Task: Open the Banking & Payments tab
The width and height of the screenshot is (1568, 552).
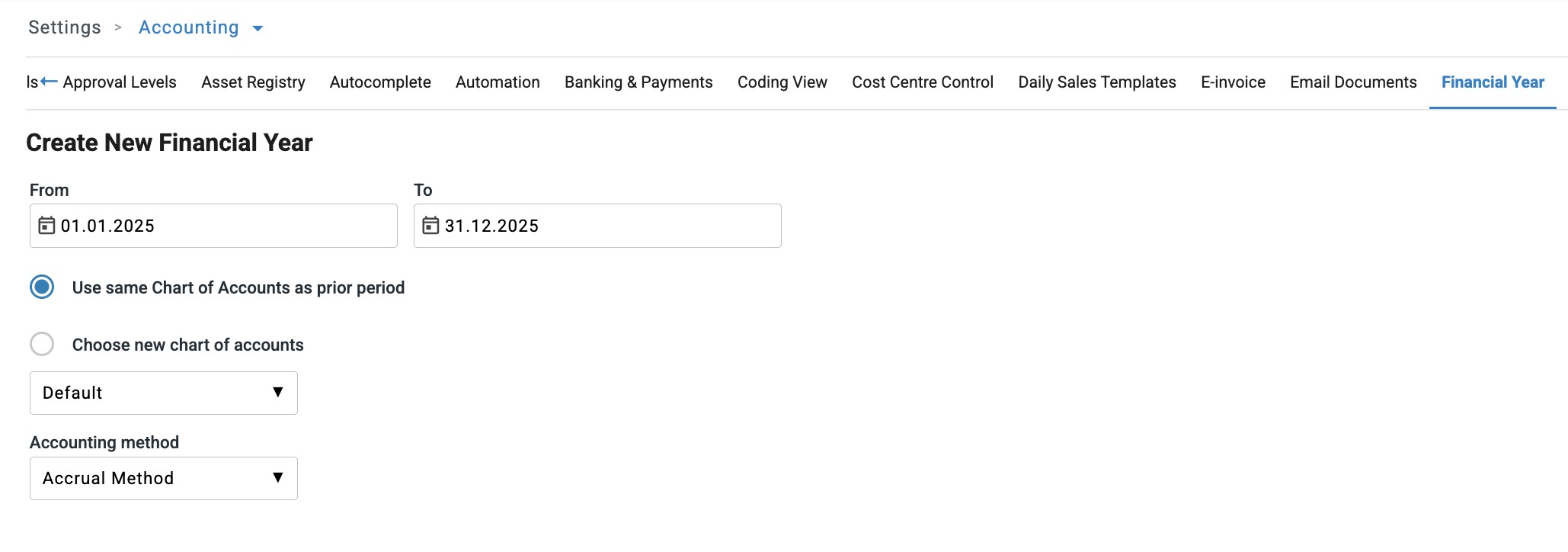Action: coord(638,82)
